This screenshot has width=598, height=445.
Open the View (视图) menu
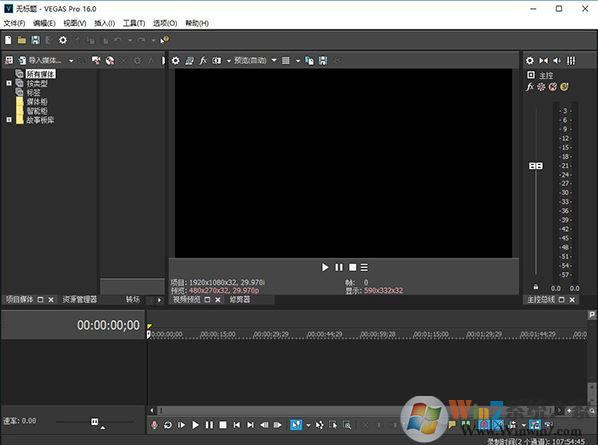coord(75,23)
